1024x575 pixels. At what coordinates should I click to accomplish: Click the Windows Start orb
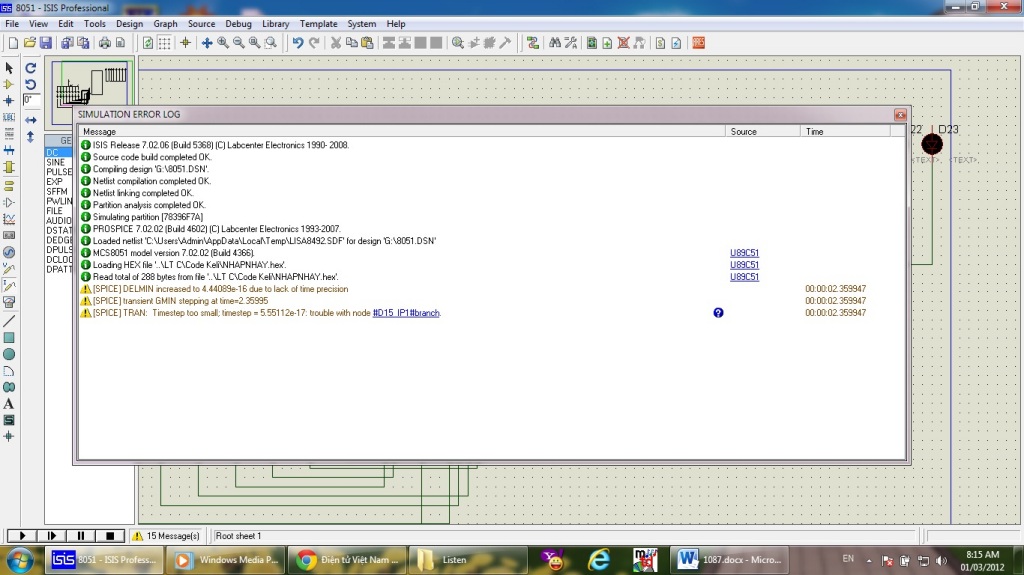tap(19, 560)
